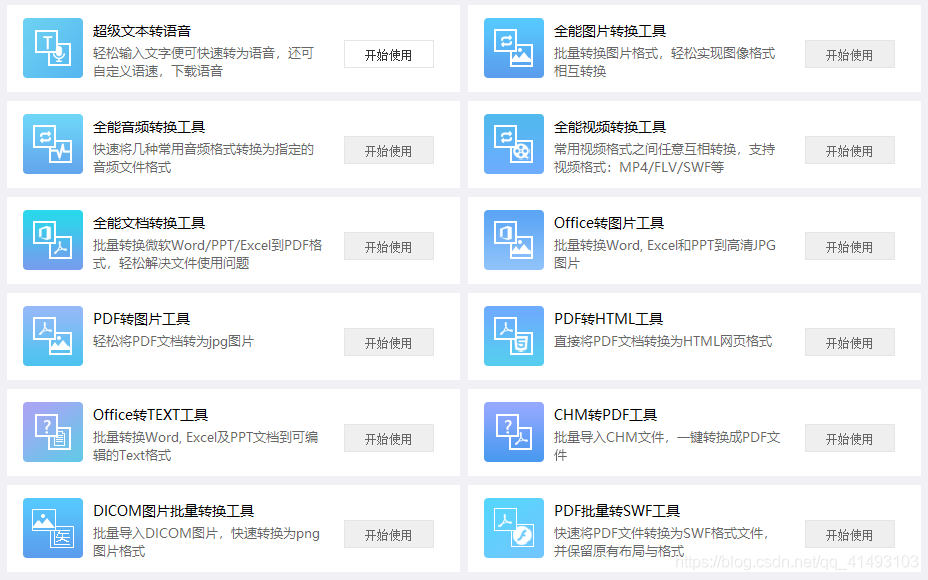Click description starting 轻松输入文字便可快速转为语音
This screenshot has width=928, height=580.
[x=204, y=62]
